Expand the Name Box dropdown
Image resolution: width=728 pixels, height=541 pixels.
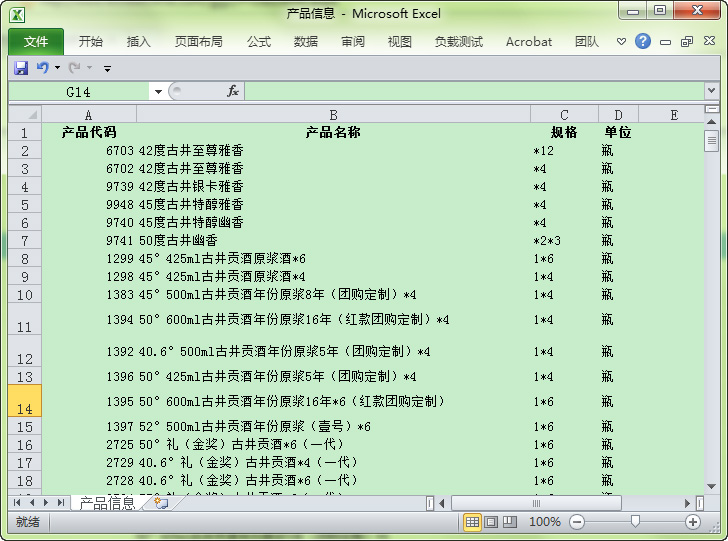coord(158,91)
